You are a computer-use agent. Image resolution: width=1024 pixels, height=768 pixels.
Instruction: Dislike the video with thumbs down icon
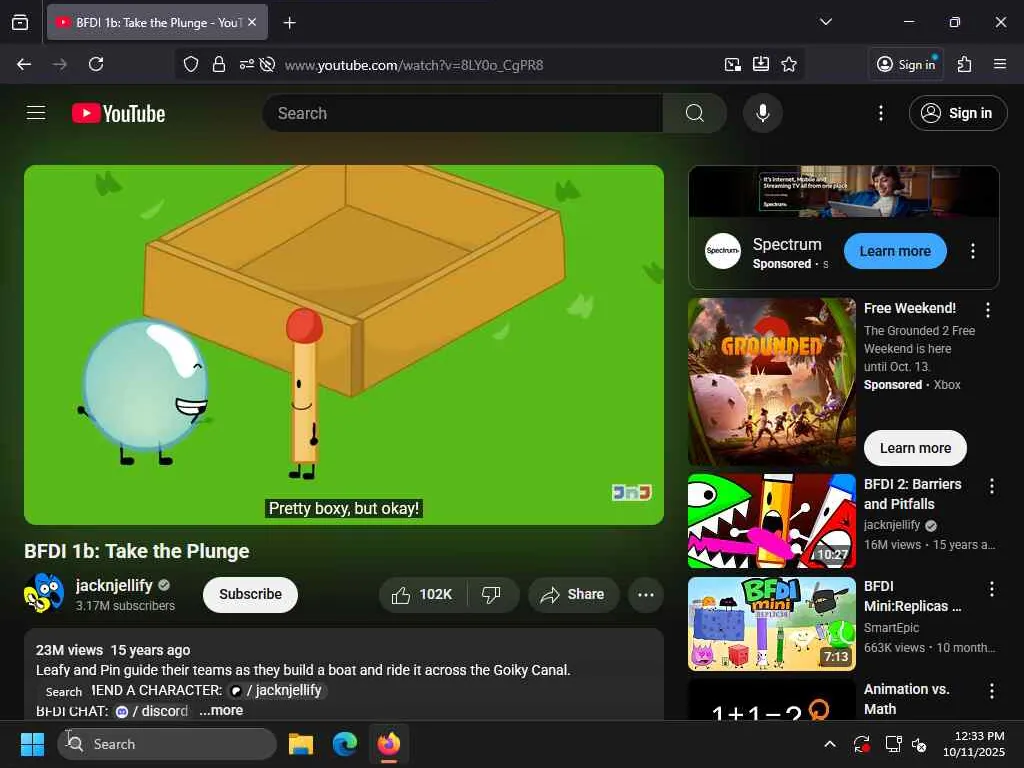tap(492, 595)
